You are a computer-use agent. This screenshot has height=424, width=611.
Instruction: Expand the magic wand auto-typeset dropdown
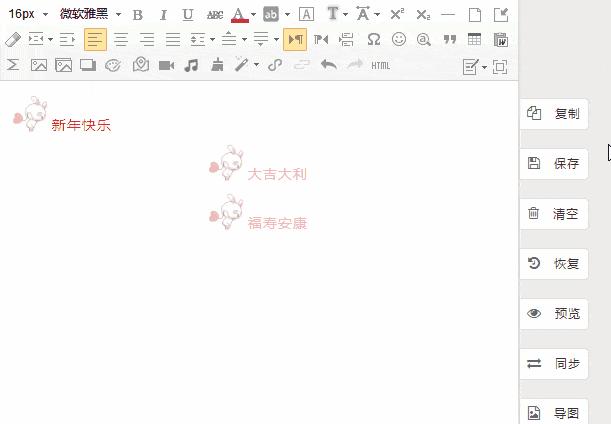(x=256, y=65)
